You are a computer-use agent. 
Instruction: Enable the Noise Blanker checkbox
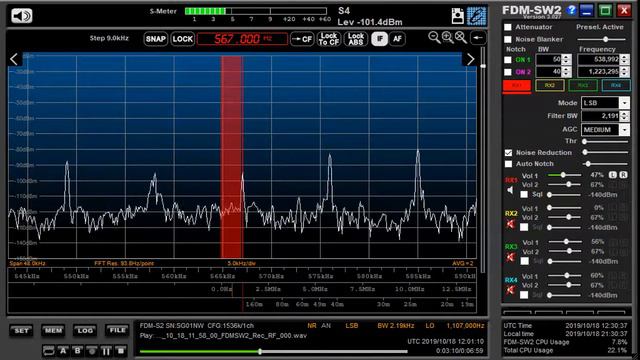[x=508, y=40]
